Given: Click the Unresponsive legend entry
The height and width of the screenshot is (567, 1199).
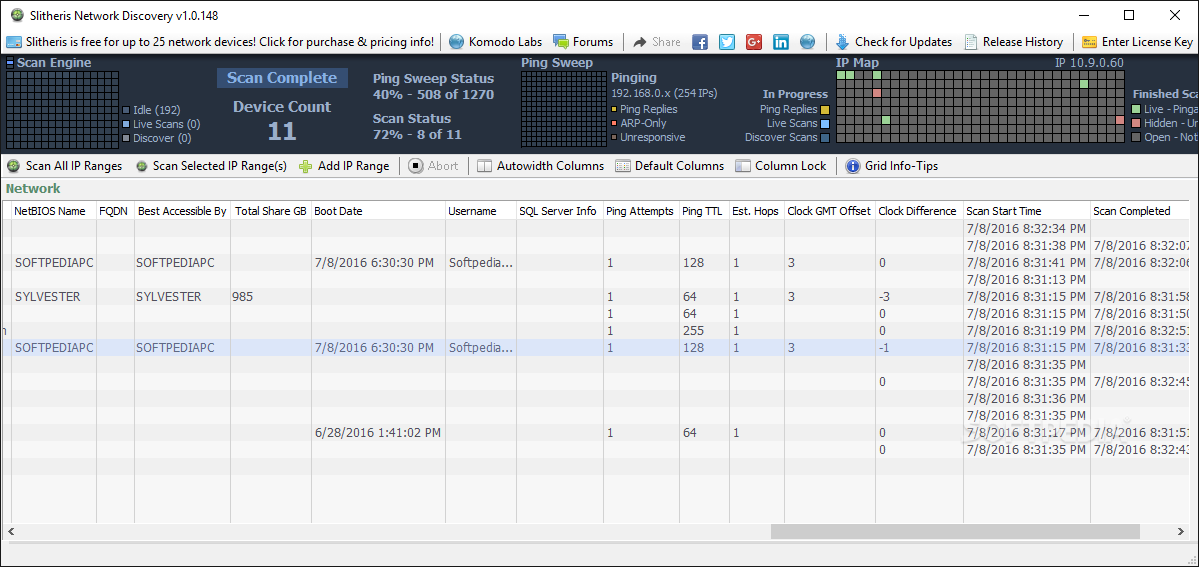Looking at the screenshot, I should 648,137.
